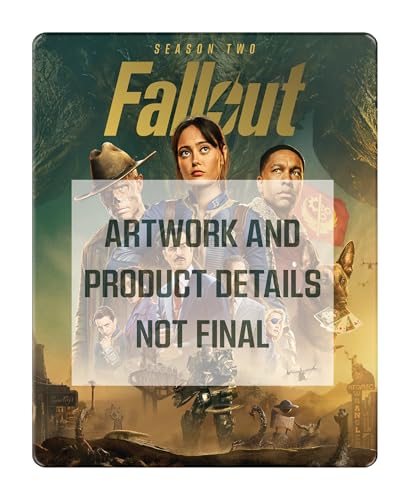Screen dimensions: 410x500
Task: Click the "PRODUCT DETAILS" overlay text
Action: (x=203, y=284)
